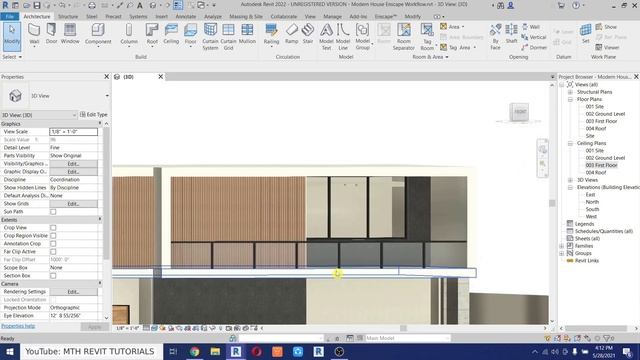The height and width of the screenshot is (360, 640).
Task: Enable the Crop View checkbox
Action: point(53,228)
